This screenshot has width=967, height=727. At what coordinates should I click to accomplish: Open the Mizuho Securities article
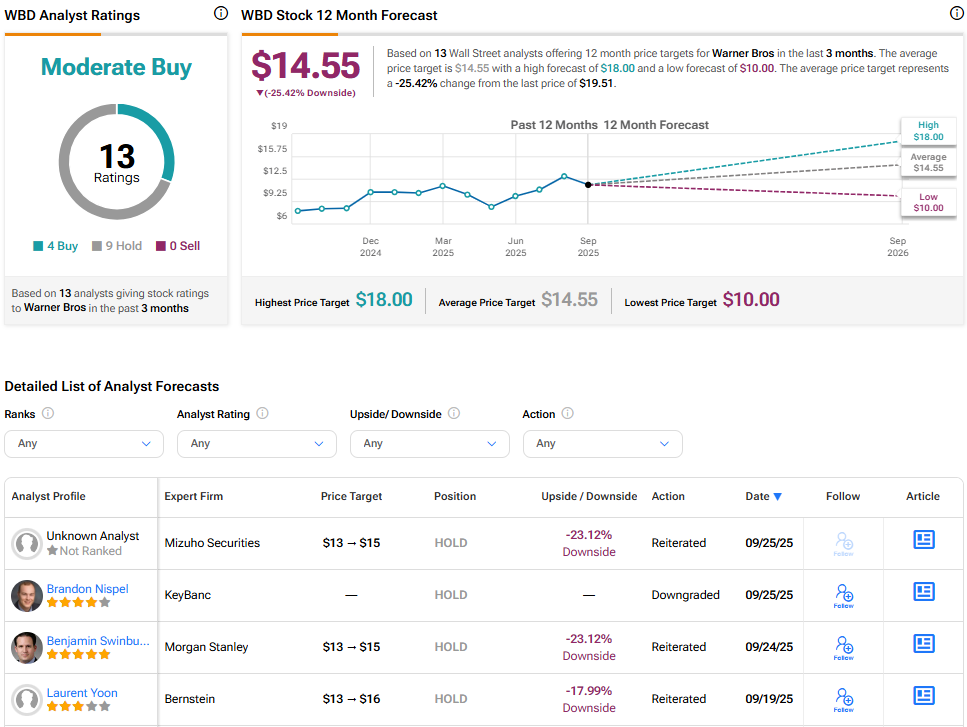click(924, 540)
